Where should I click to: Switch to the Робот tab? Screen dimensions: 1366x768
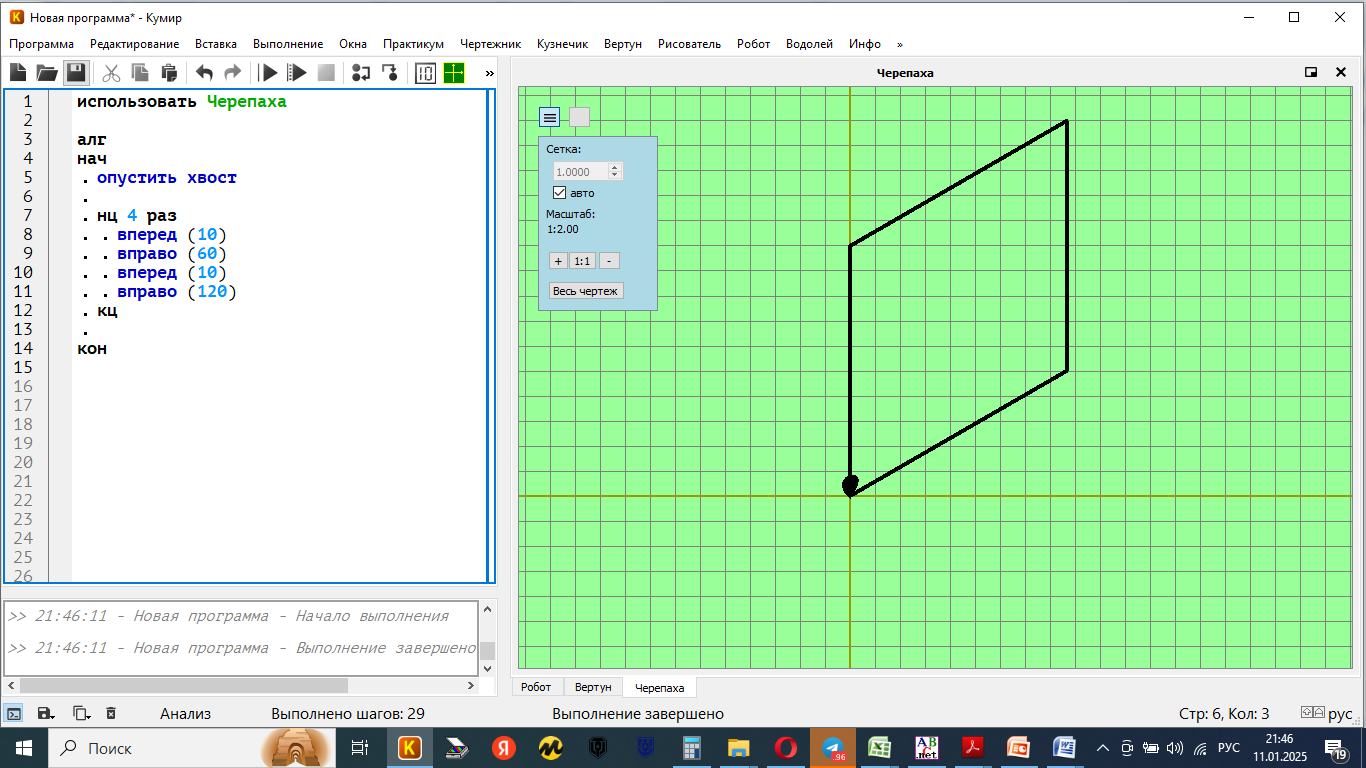pos(536,687)
